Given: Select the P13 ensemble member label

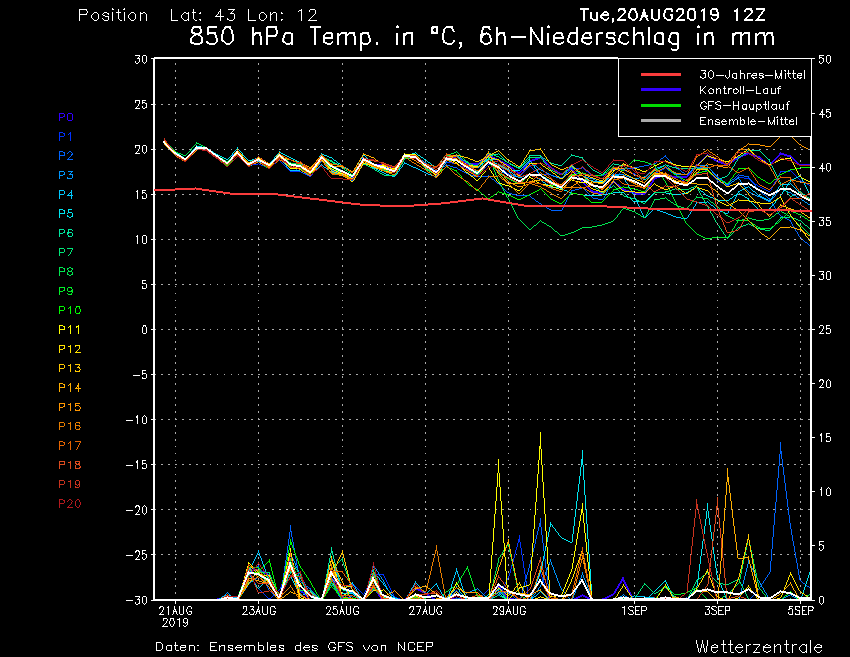Looking at the screenshot, I should [69, 368].
